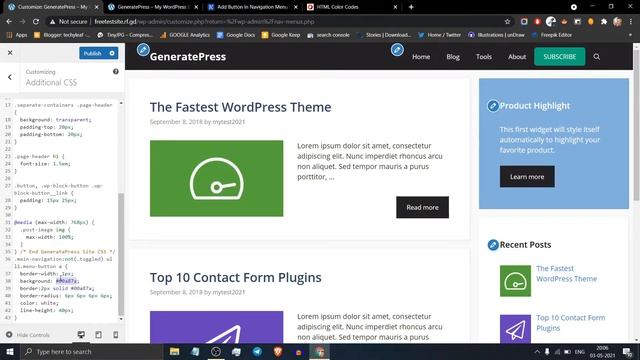The height and width of the screenshot is (360, 640).
Task: Open Windows Start menu
Action: point(9,351)
